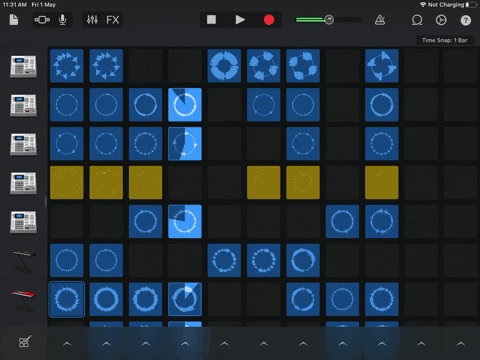Play first-row loop cell in column six

pos(264,66)
